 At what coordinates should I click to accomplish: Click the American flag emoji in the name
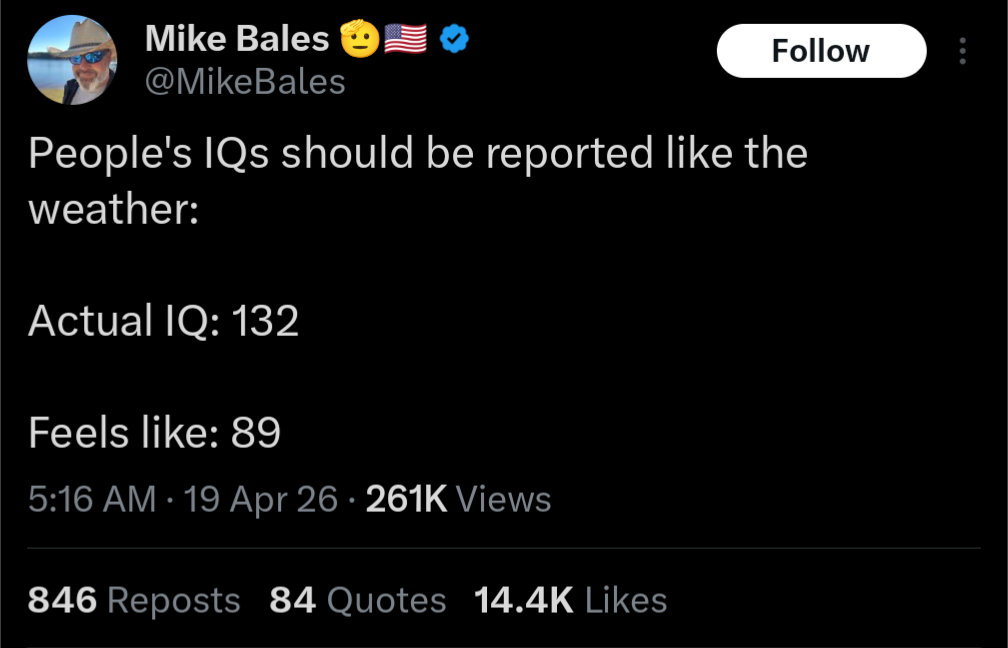[403, 39]
